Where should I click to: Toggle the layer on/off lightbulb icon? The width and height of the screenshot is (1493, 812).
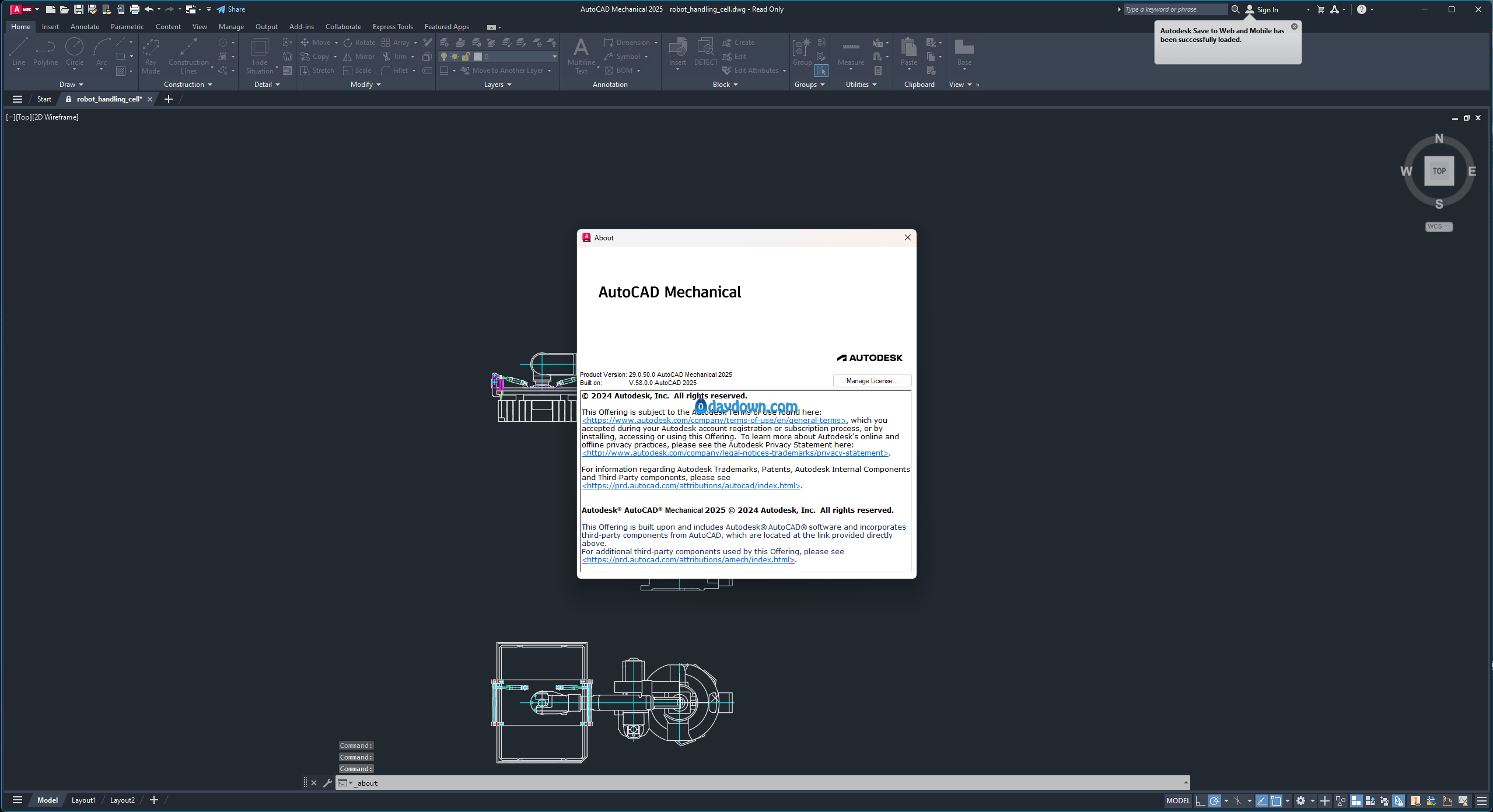click(x=444, y=57)
